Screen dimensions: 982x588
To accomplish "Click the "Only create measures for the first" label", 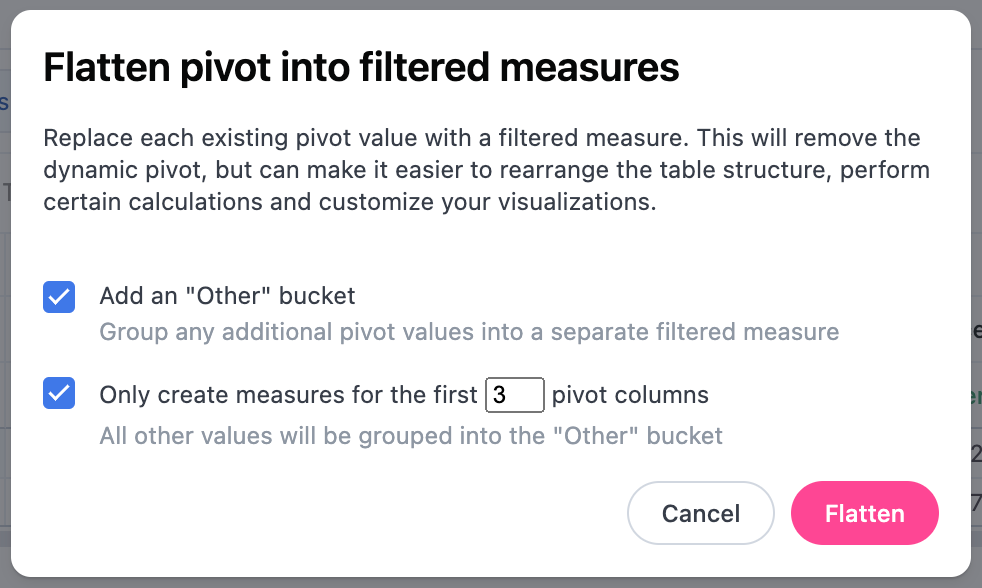I will (x=288, y=395).
